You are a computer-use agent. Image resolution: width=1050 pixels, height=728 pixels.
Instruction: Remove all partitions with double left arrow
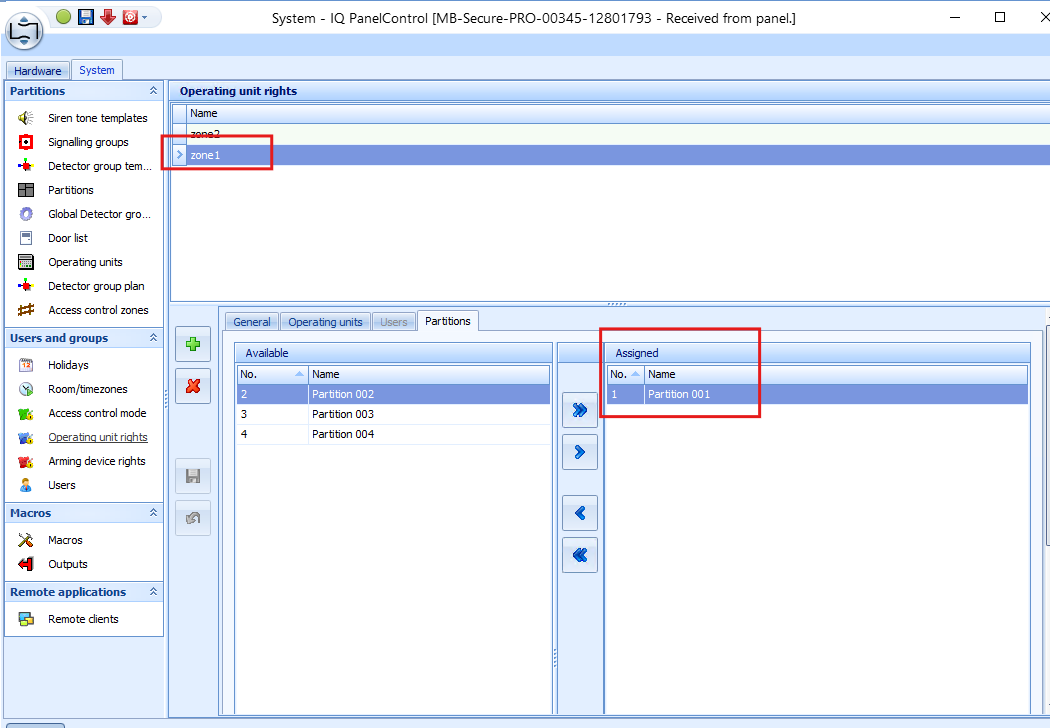[x=580, y=555]
